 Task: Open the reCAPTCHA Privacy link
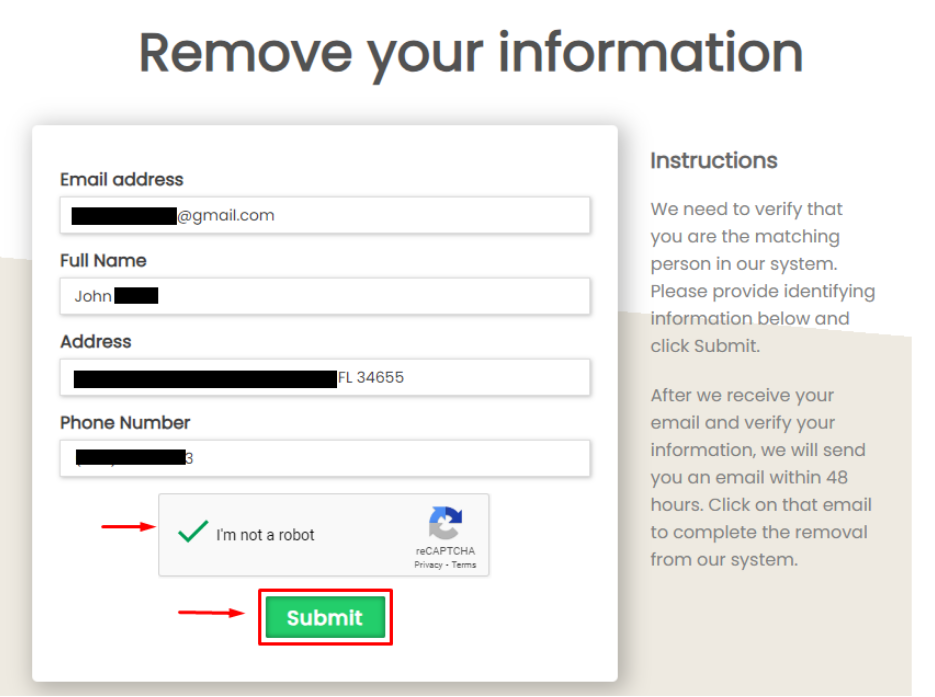[x=428, y=565]
